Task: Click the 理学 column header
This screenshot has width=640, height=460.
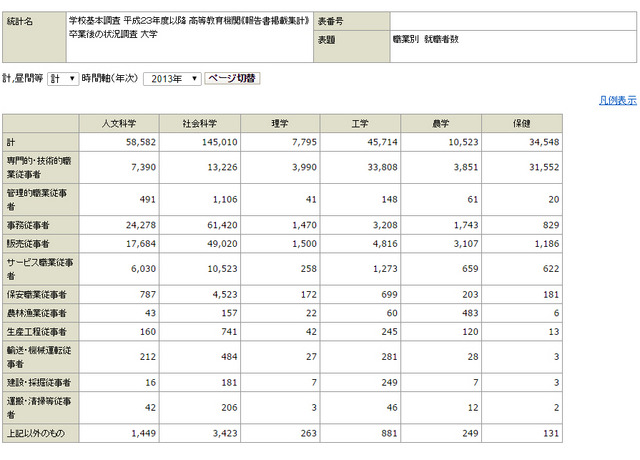Action: pyautogui.click(x=280, y=123)
